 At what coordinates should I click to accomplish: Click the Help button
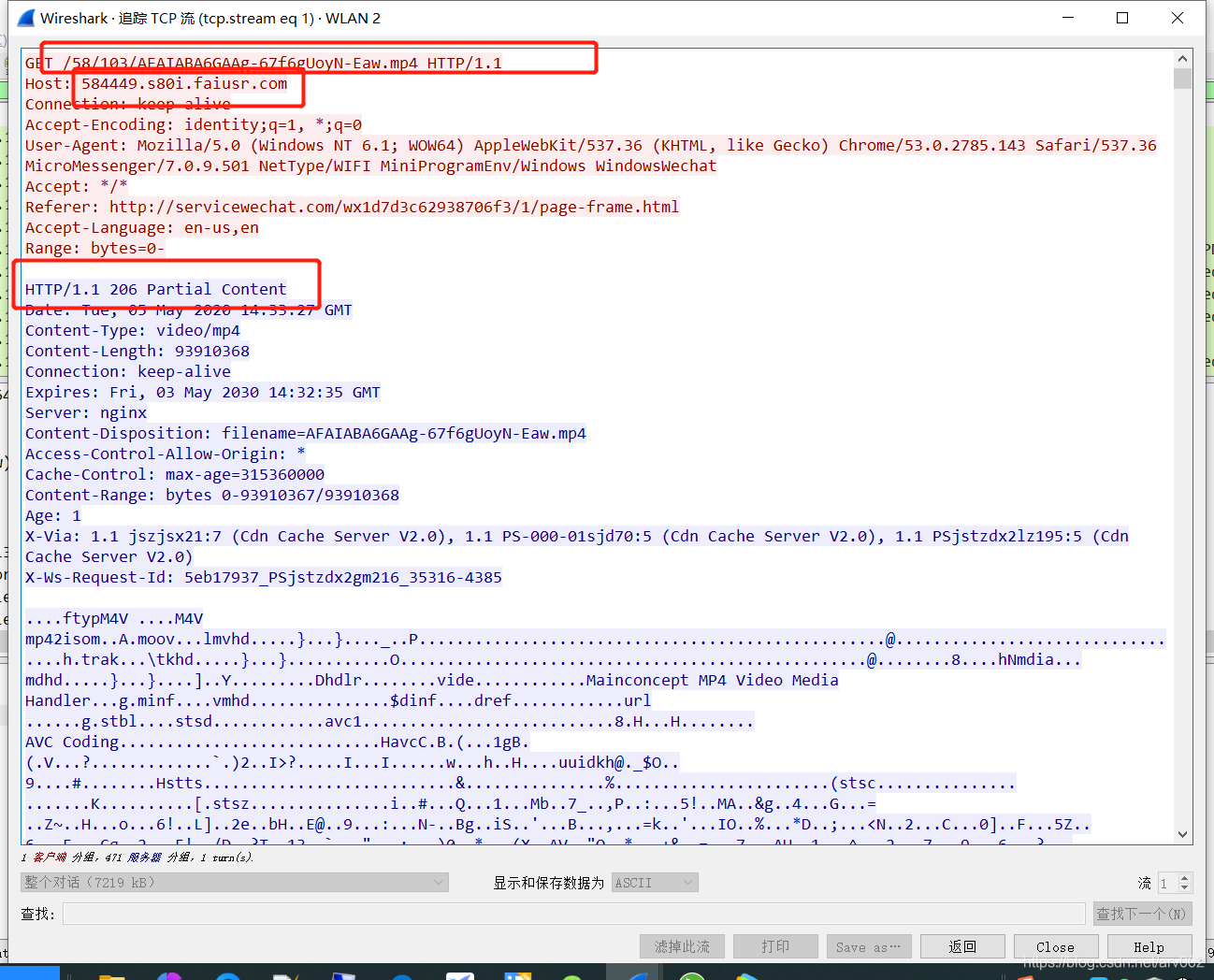(x=1149, y=946)
